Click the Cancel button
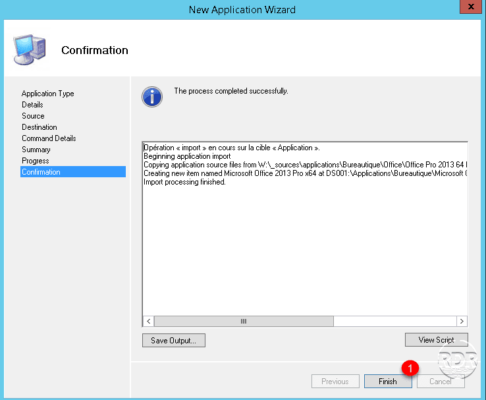 [x=440, y=381]
